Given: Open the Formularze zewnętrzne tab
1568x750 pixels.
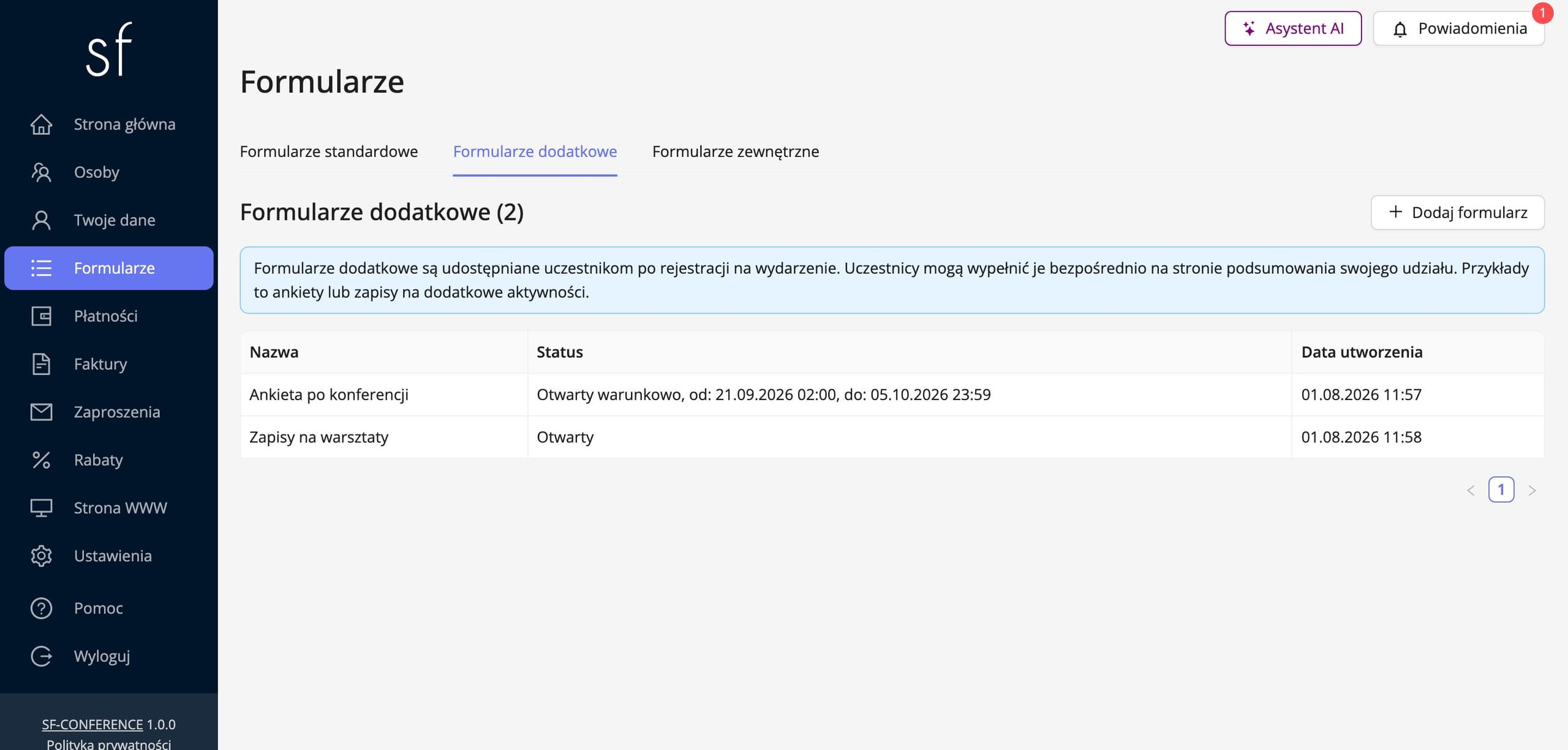Looking at the screenshot, I should point(736,151).
